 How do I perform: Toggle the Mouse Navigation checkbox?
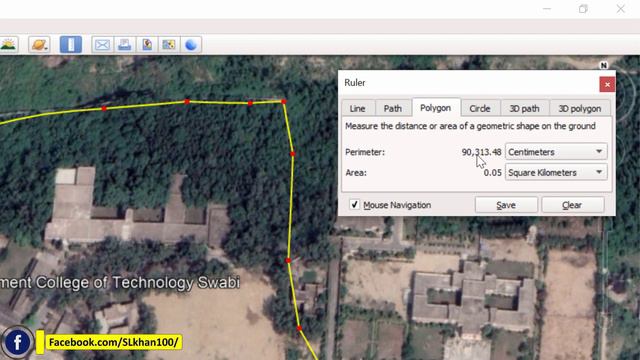[x=354, y=204]
